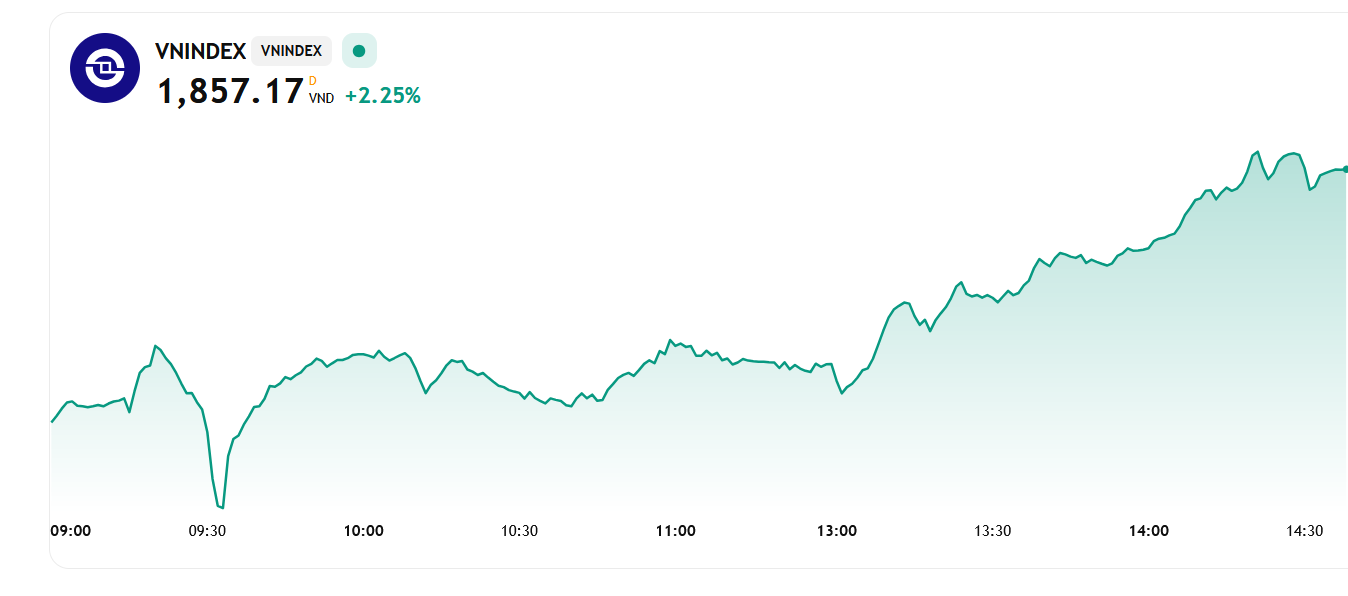Click the 14:00 time axis label

click(x=1149, y=531)
